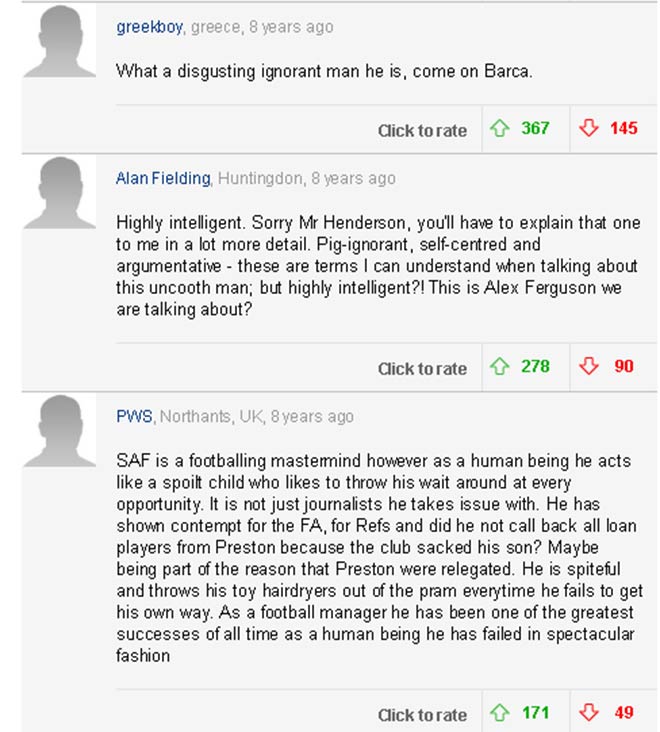Click the 145 downvote count
660x732 pixels.
[623, 129]
